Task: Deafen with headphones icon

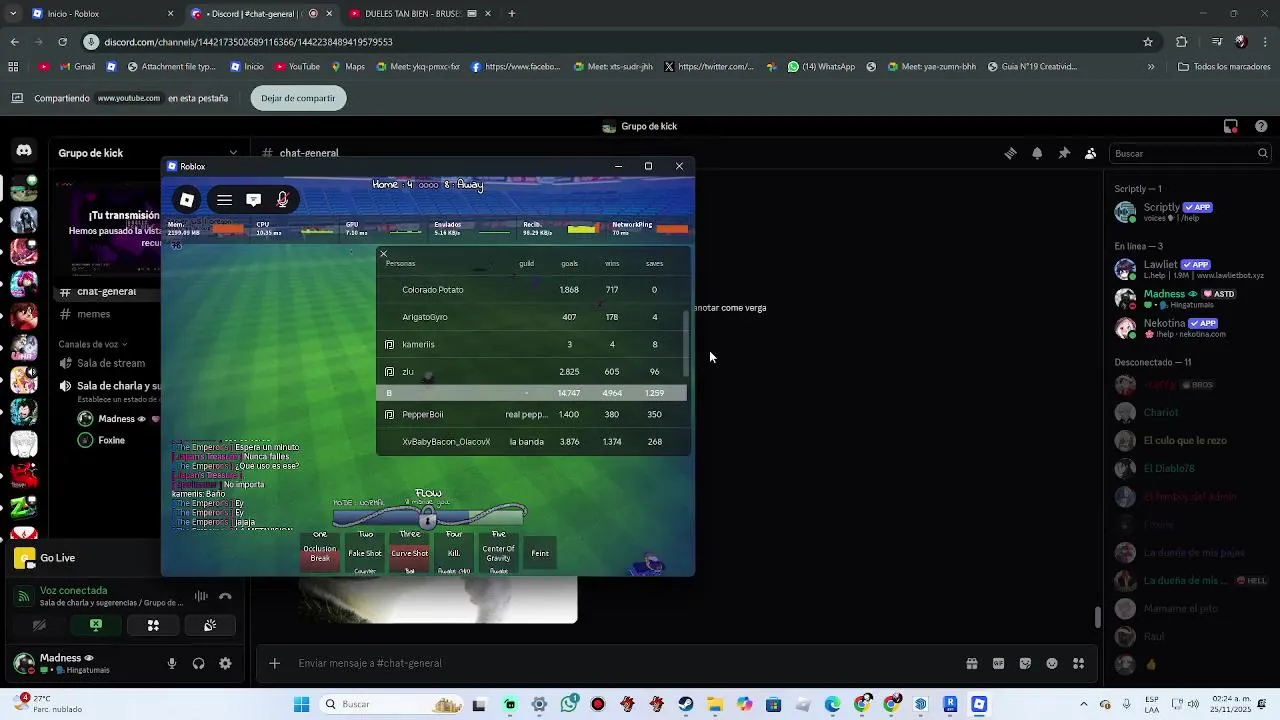Action: pyautogui.click(x=198, y=663)
